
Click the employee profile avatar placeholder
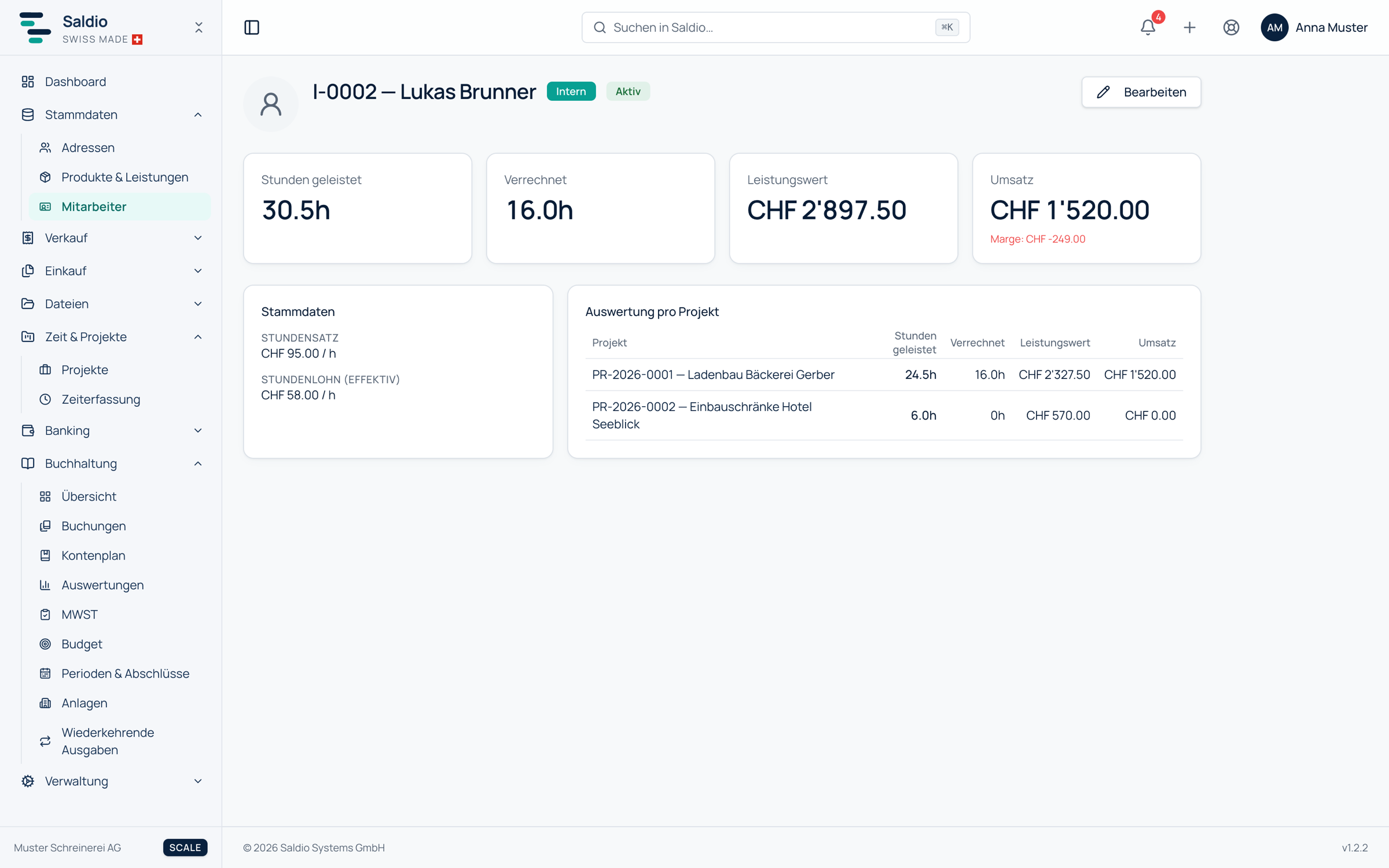pos(271,104)
